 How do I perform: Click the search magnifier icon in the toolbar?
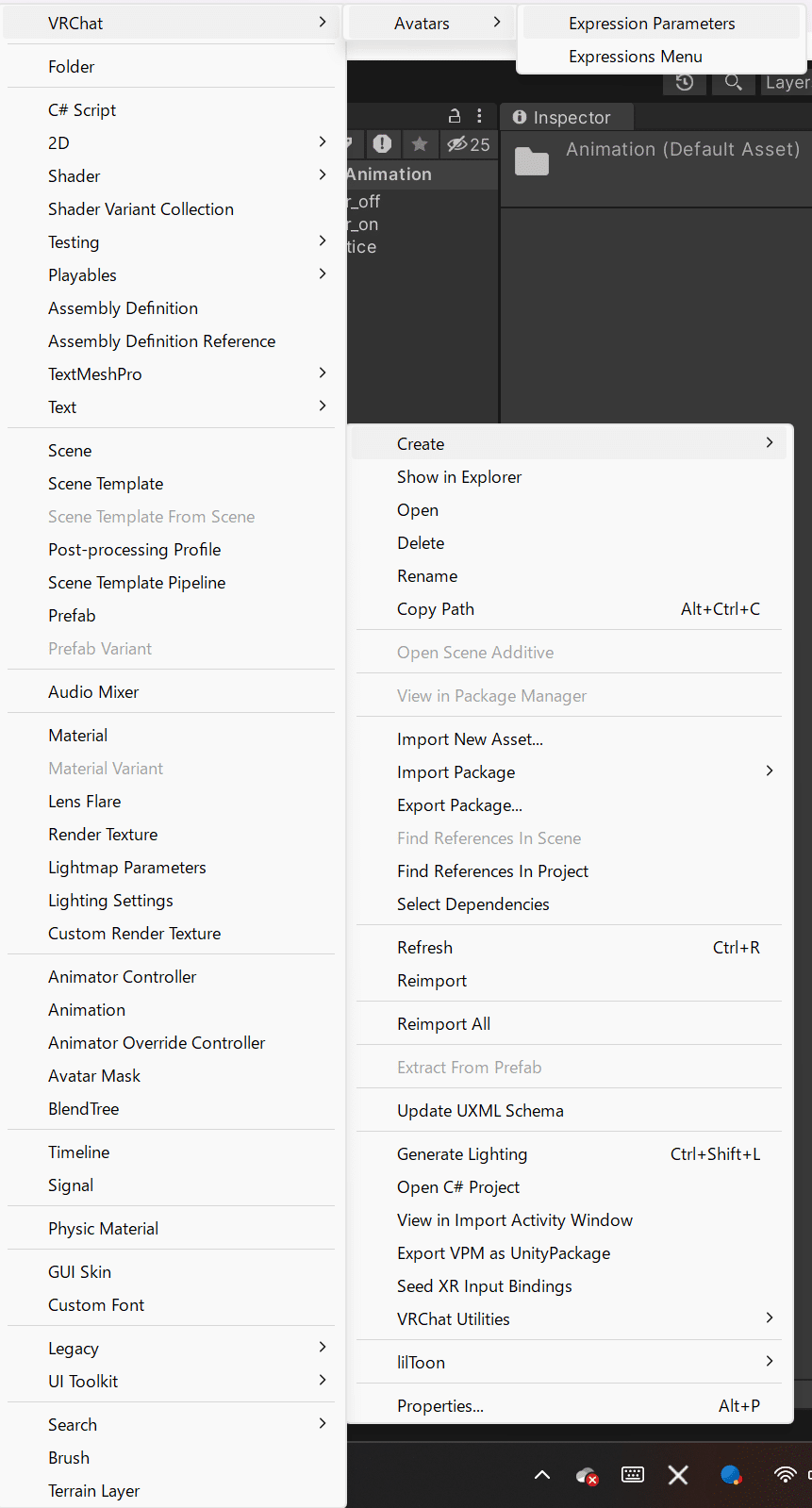(733, 83)
